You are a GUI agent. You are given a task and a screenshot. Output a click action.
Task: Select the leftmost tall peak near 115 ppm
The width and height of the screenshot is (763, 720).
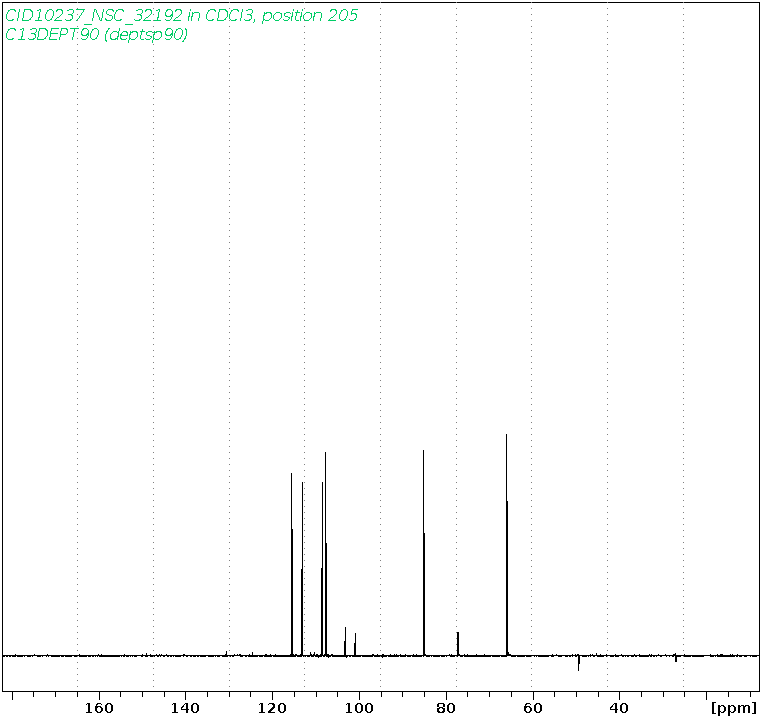(x=291, y=564)
